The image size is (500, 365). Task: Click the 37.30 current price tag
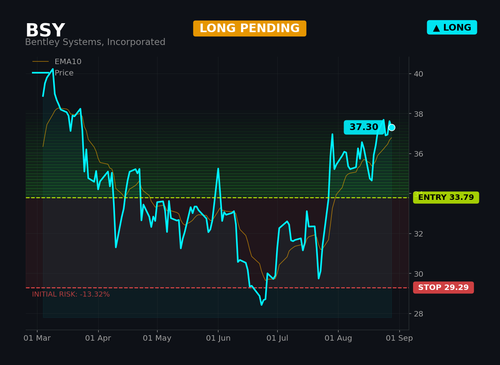363,127
